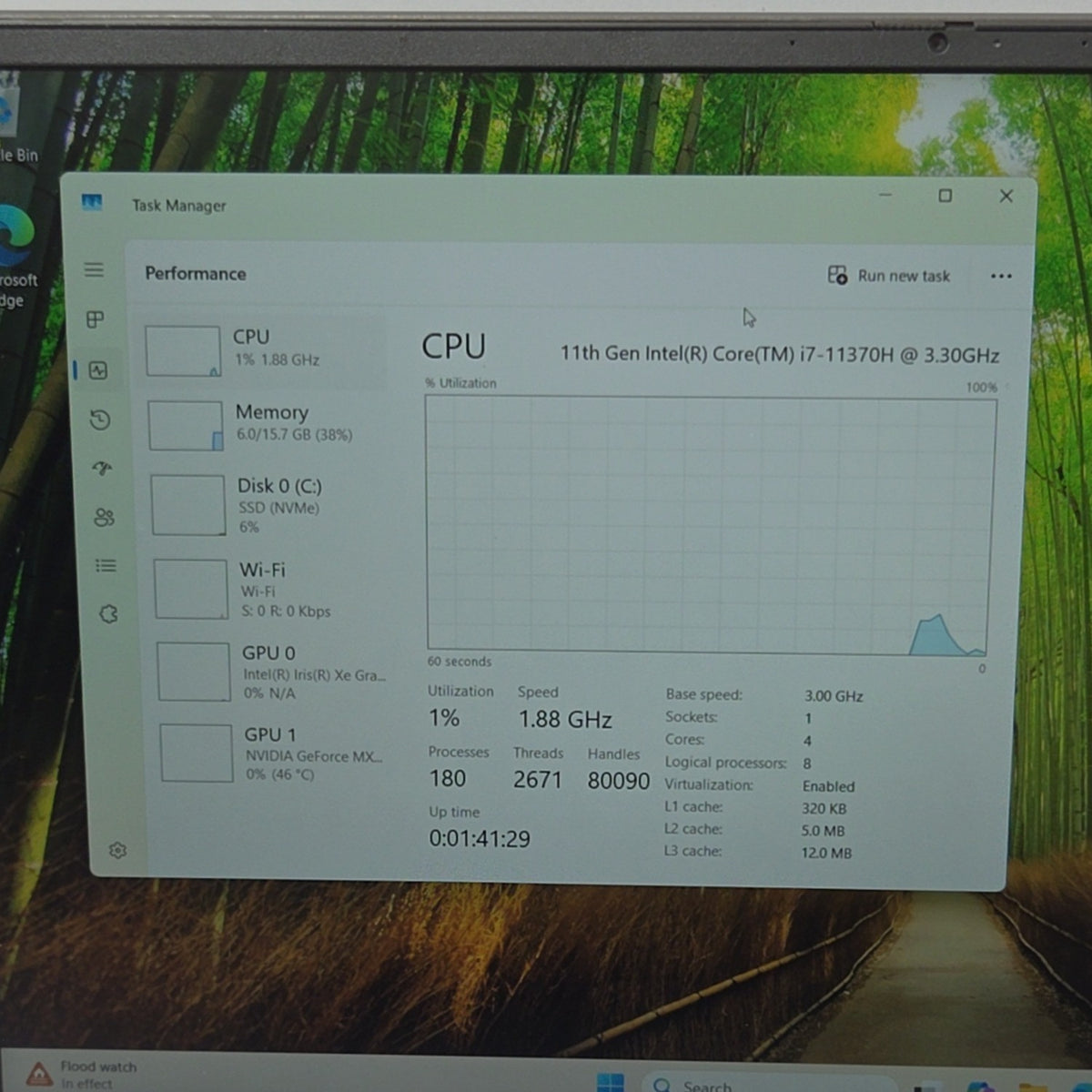Click Logical processors value 8
The width and height of the screenshot is (1092, 1092).
pyautogui.click(x=807, y=763)
